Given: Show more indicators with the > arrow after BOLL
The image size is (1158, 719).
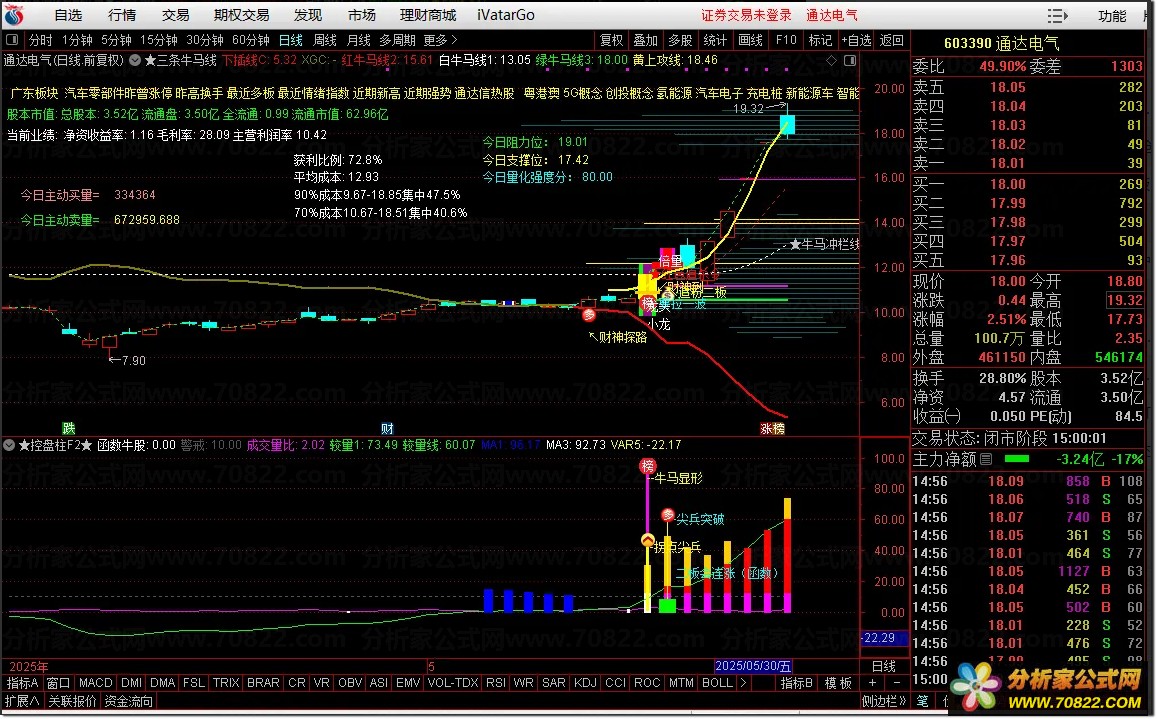Looking at the screenshot, I should click(743, 683).
